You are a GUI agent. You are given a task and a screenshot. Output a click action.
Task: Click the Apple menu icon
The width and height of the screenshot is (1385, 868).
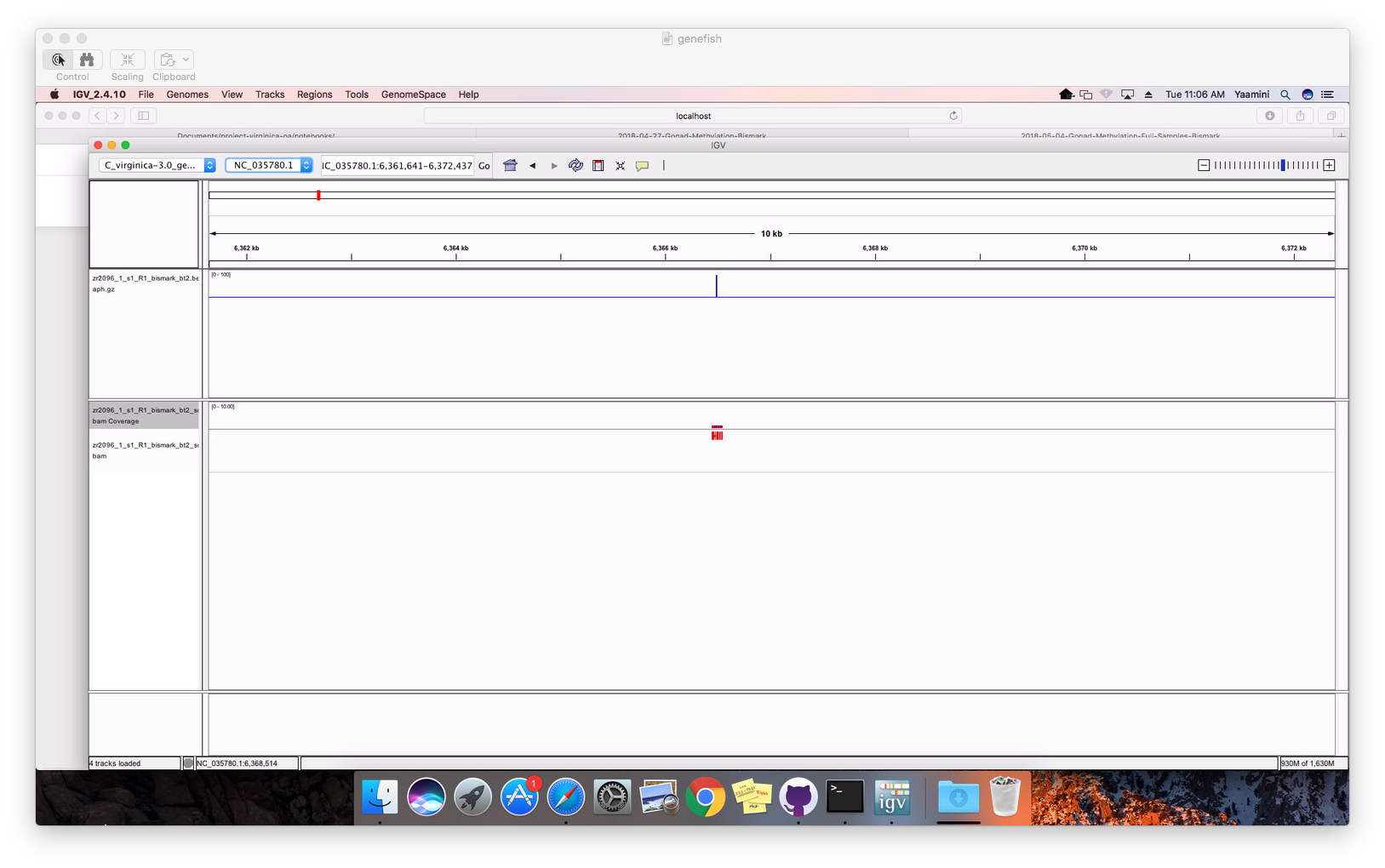point(54,94)
